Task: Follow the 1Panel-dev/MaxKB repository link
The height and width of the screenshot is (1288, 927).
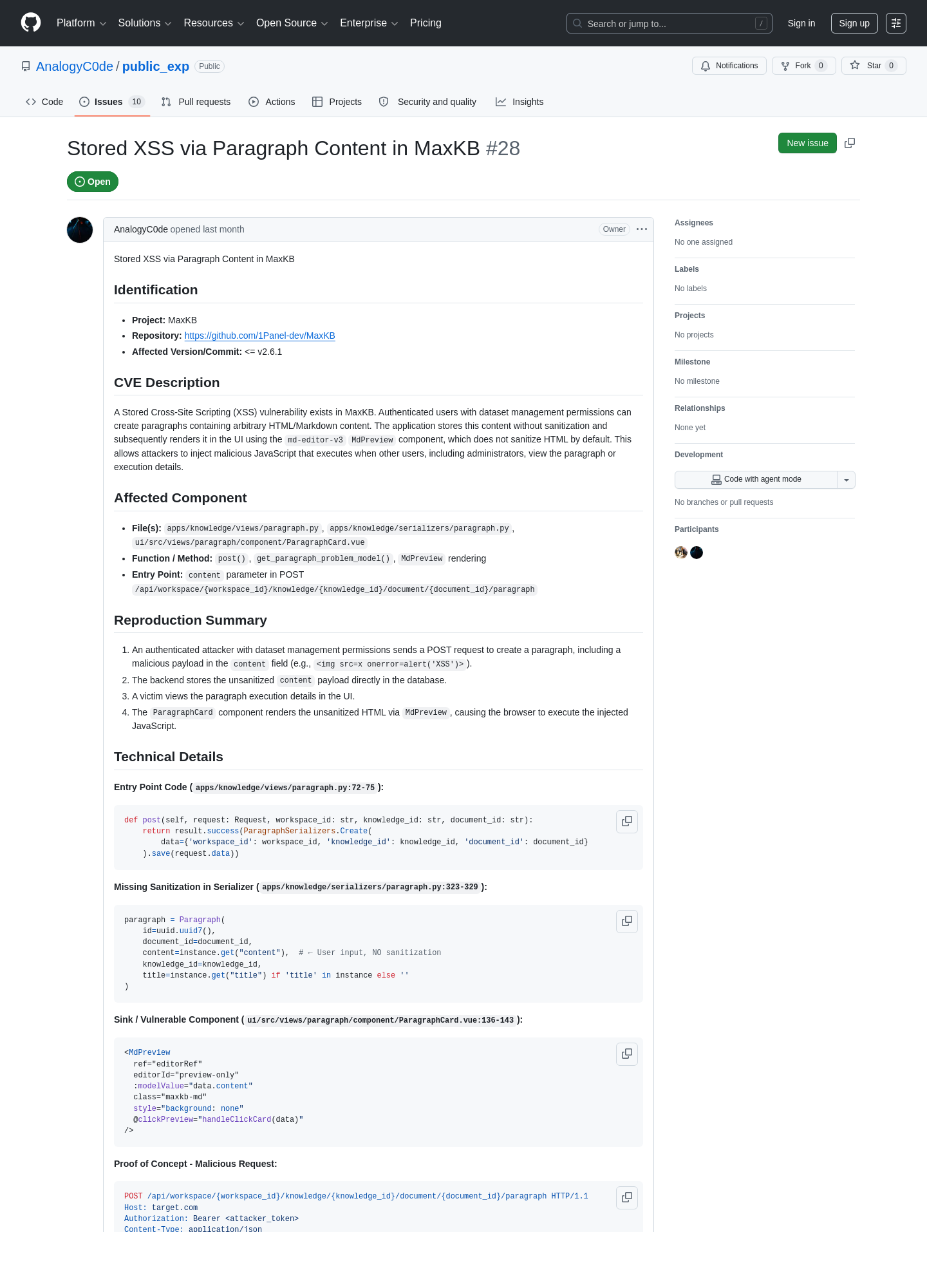Action: (x=259, y=336)
